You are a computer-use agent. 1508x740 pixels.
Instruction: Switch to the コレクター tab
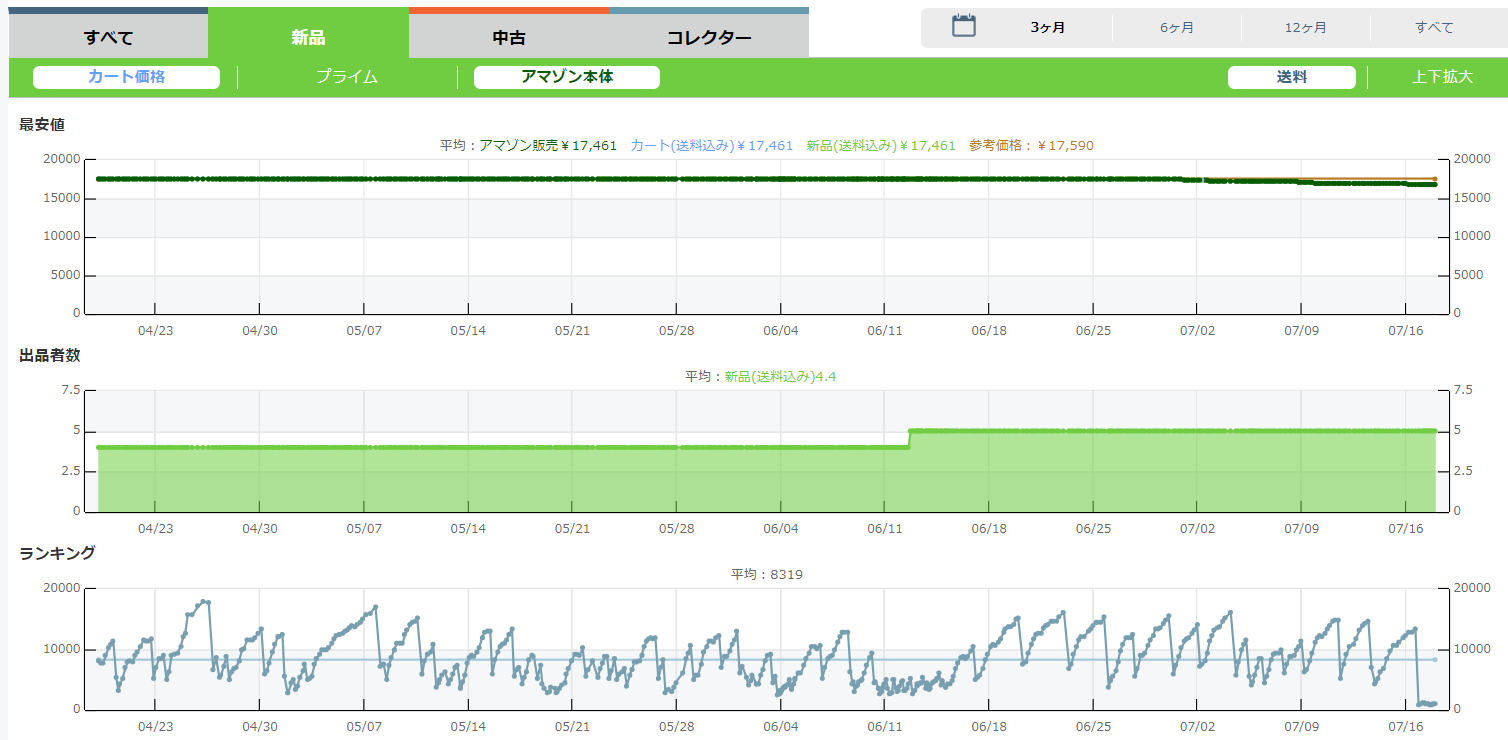pyautogui.click(x=709, y=38)
